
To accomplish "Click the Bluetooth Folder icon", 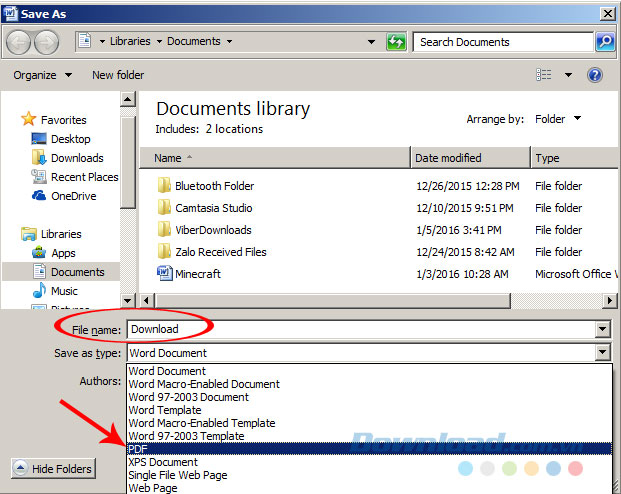I will pos(164,185).
